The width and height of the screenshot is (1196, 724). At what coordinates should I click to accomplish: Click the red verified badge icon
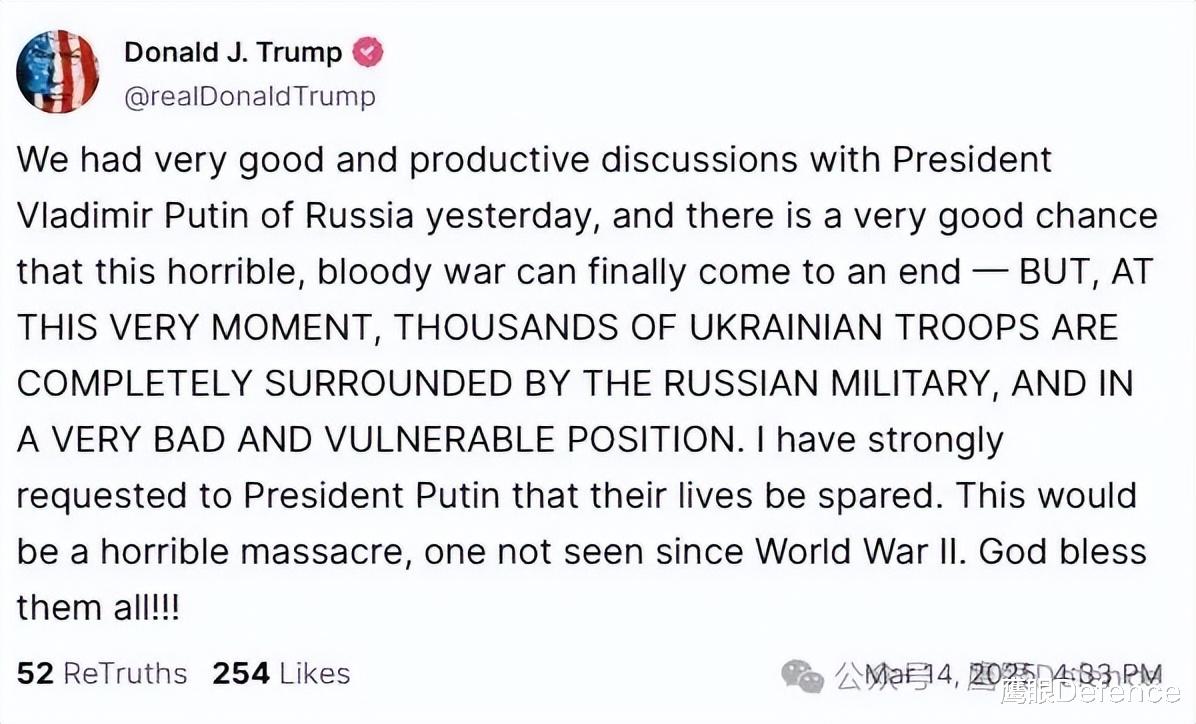point(369,52)
